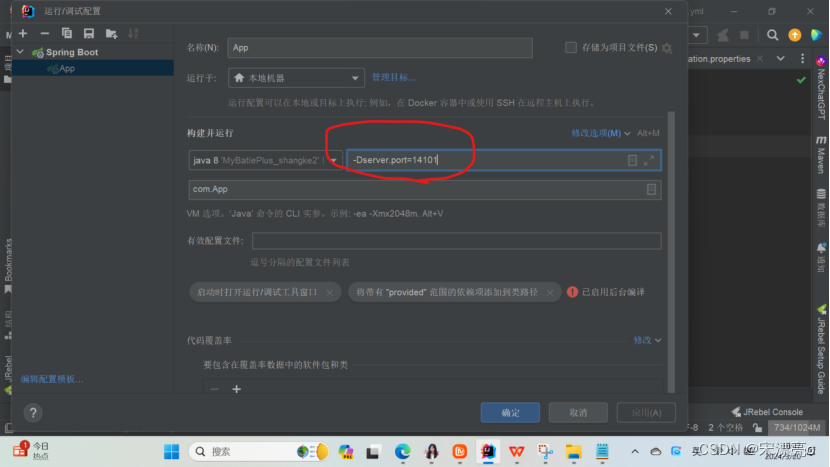This screenshot has height=467, width=830.
Task: Open the JRebel Setup Guide side panel
Action: (x=822, y=349)
